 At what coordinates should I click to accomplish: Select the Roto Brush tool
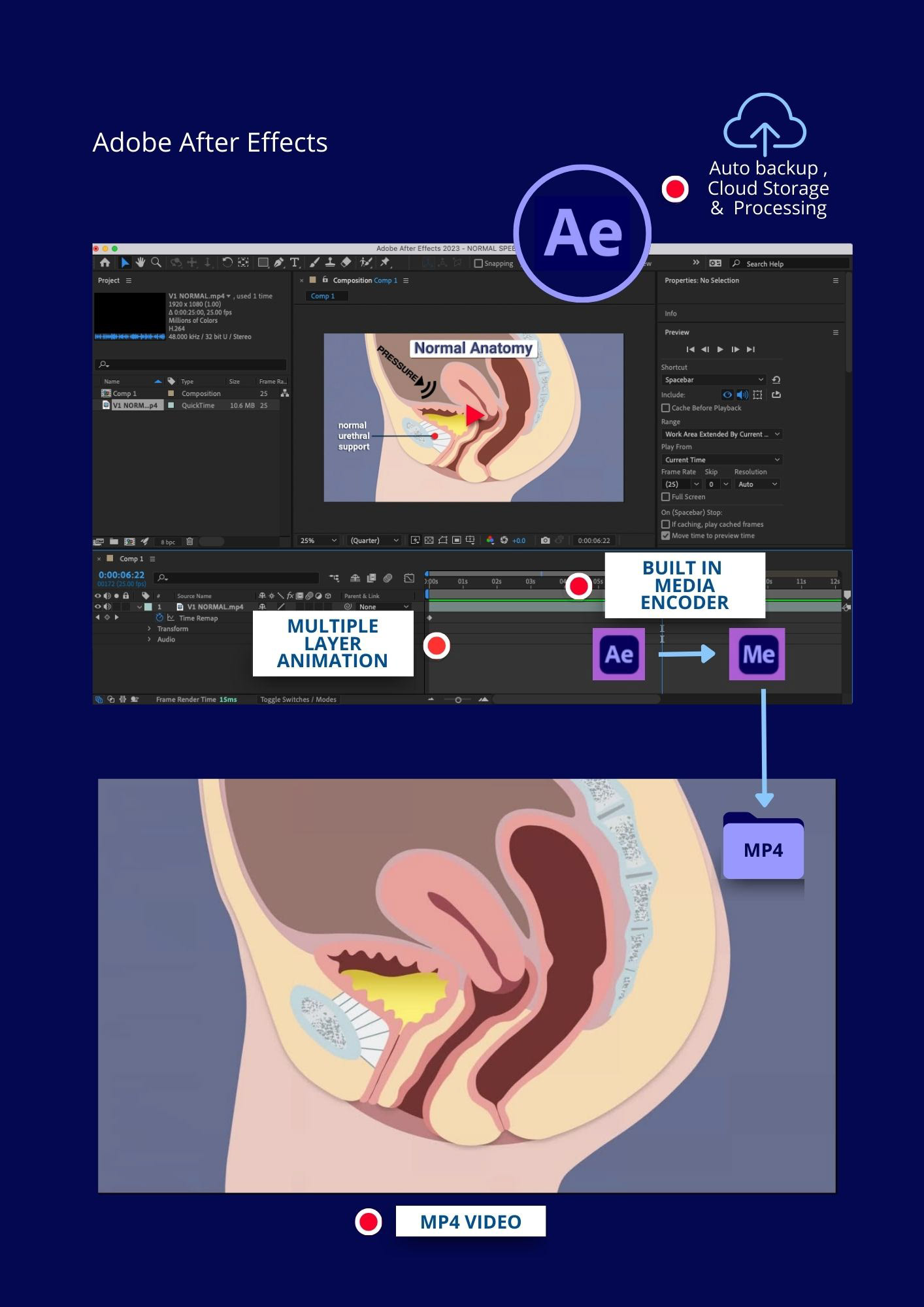click(366, 263)
